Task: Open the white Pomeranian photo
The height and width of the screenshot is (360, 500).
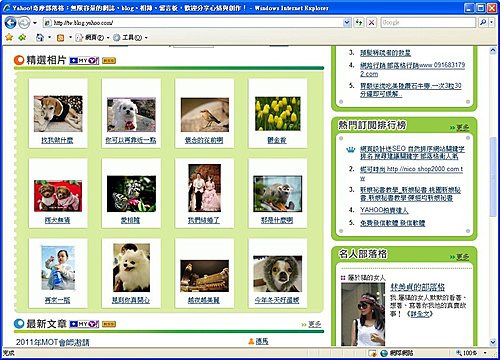Action: 131,268
